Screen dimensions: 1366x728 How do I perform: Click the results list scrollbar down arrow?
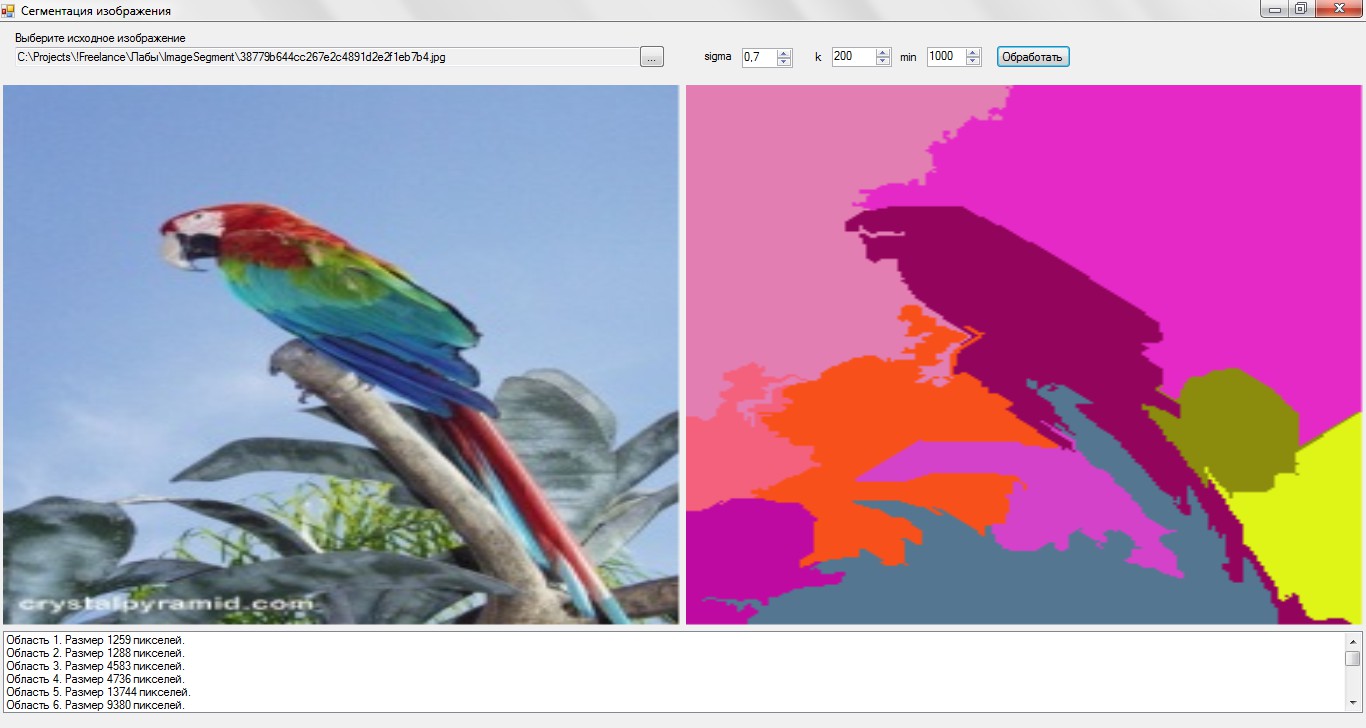click(x=1353, y=704)
